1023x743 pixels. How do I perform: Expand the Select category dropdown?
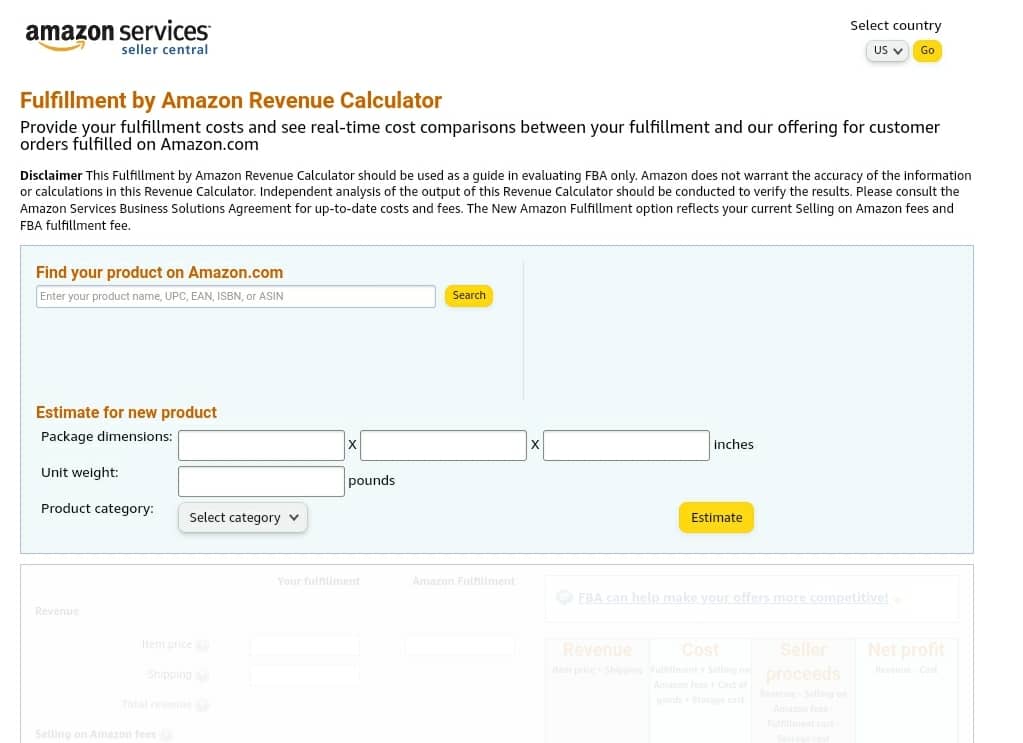tap(243, 517)
